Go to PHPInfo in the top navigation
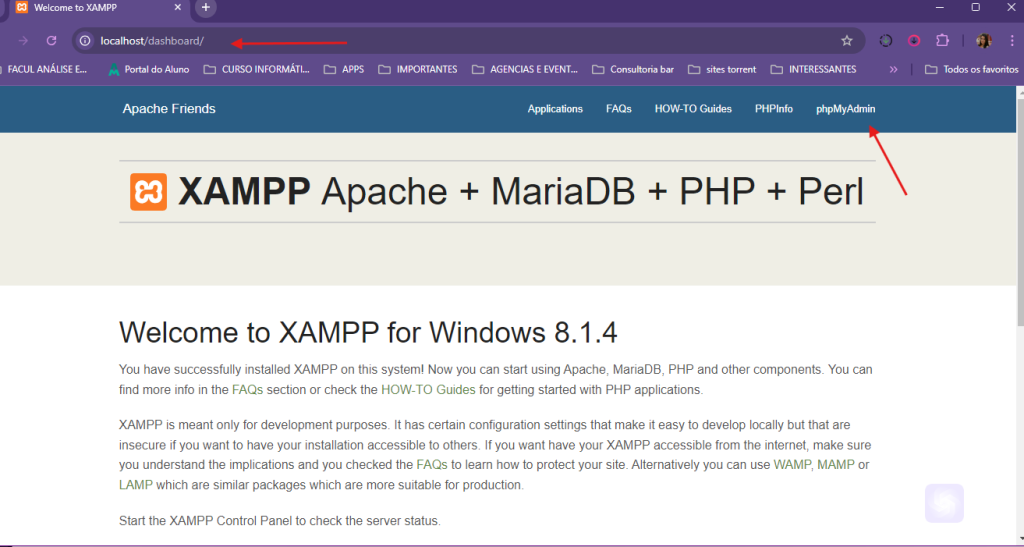Screen dimensions: 1024x547 click(x=773, y=109)
